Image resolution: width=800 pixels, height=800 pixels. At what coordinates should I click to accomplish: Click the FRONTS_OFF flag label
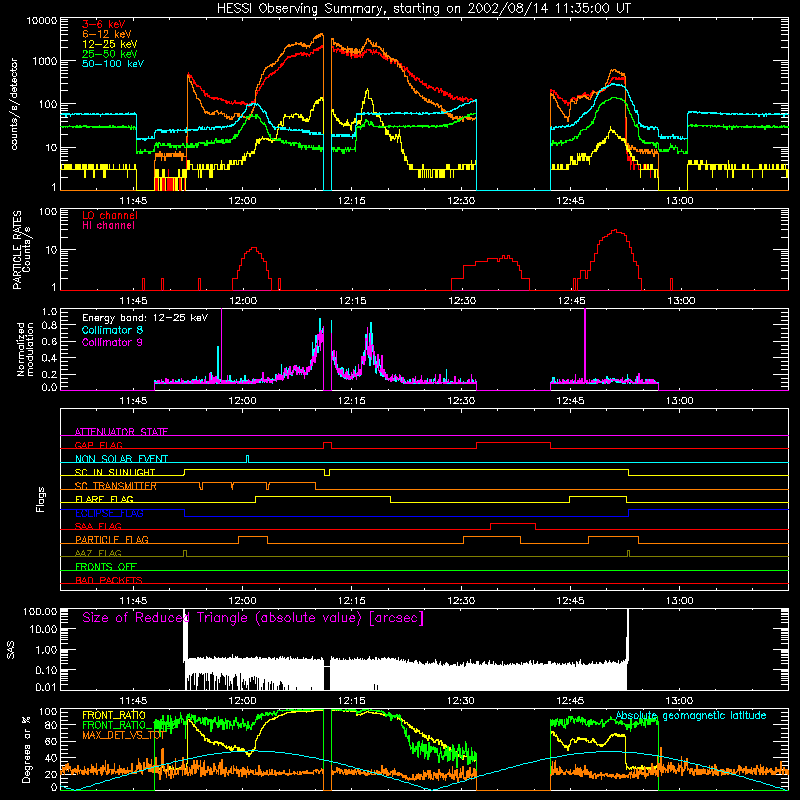coord(106,566)
